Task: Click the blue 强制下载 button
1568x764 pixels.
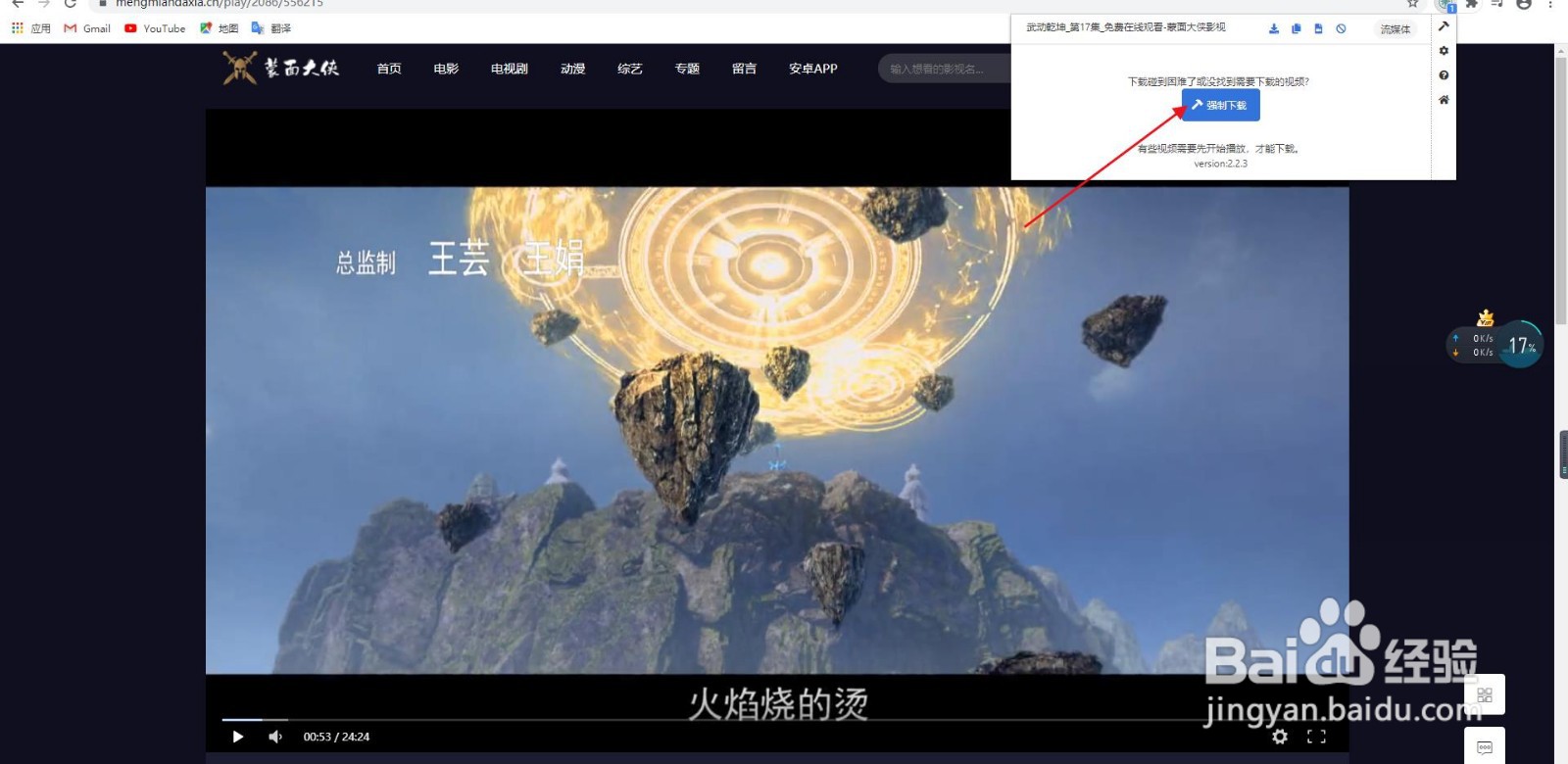Action: [x=1220, y=105]
